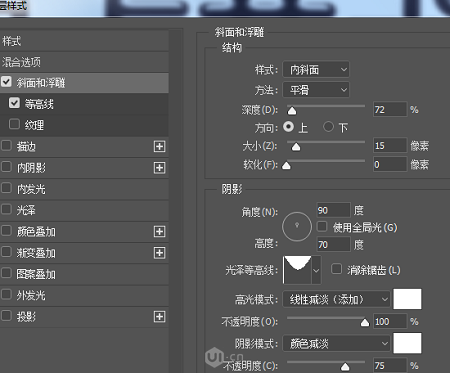Select the 图案叠加 effect row
Screen dimensions: 450x373
point(84,274)
